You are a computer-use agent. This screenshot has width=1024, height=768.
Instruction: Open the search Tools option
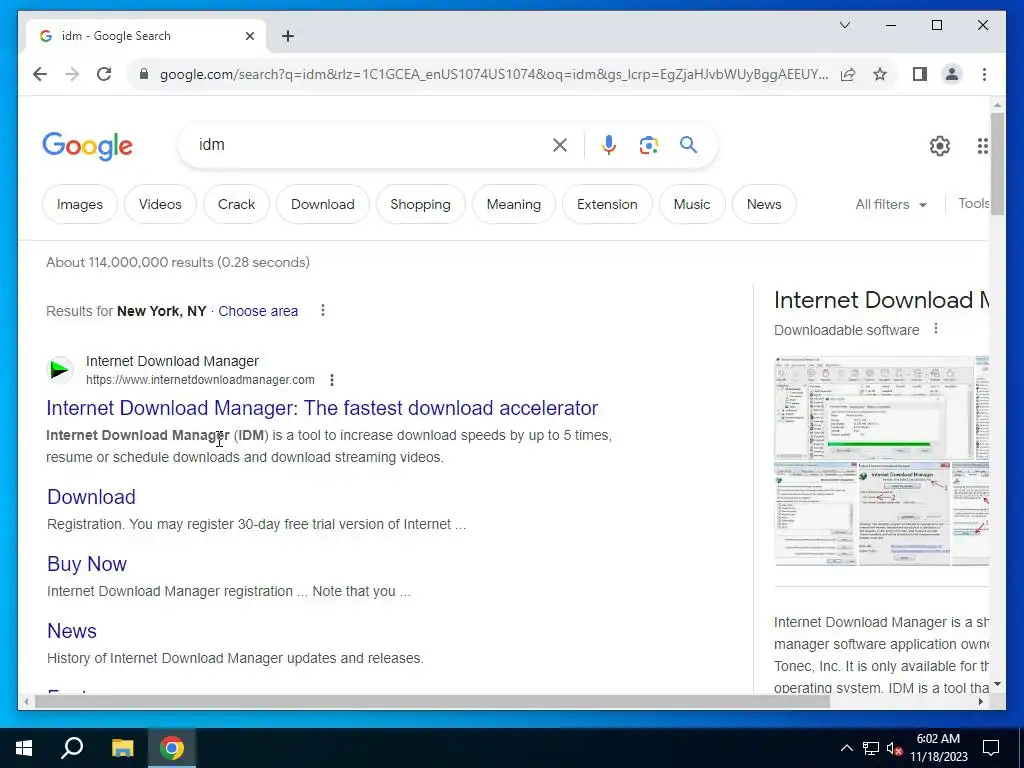tap(973, 204)
